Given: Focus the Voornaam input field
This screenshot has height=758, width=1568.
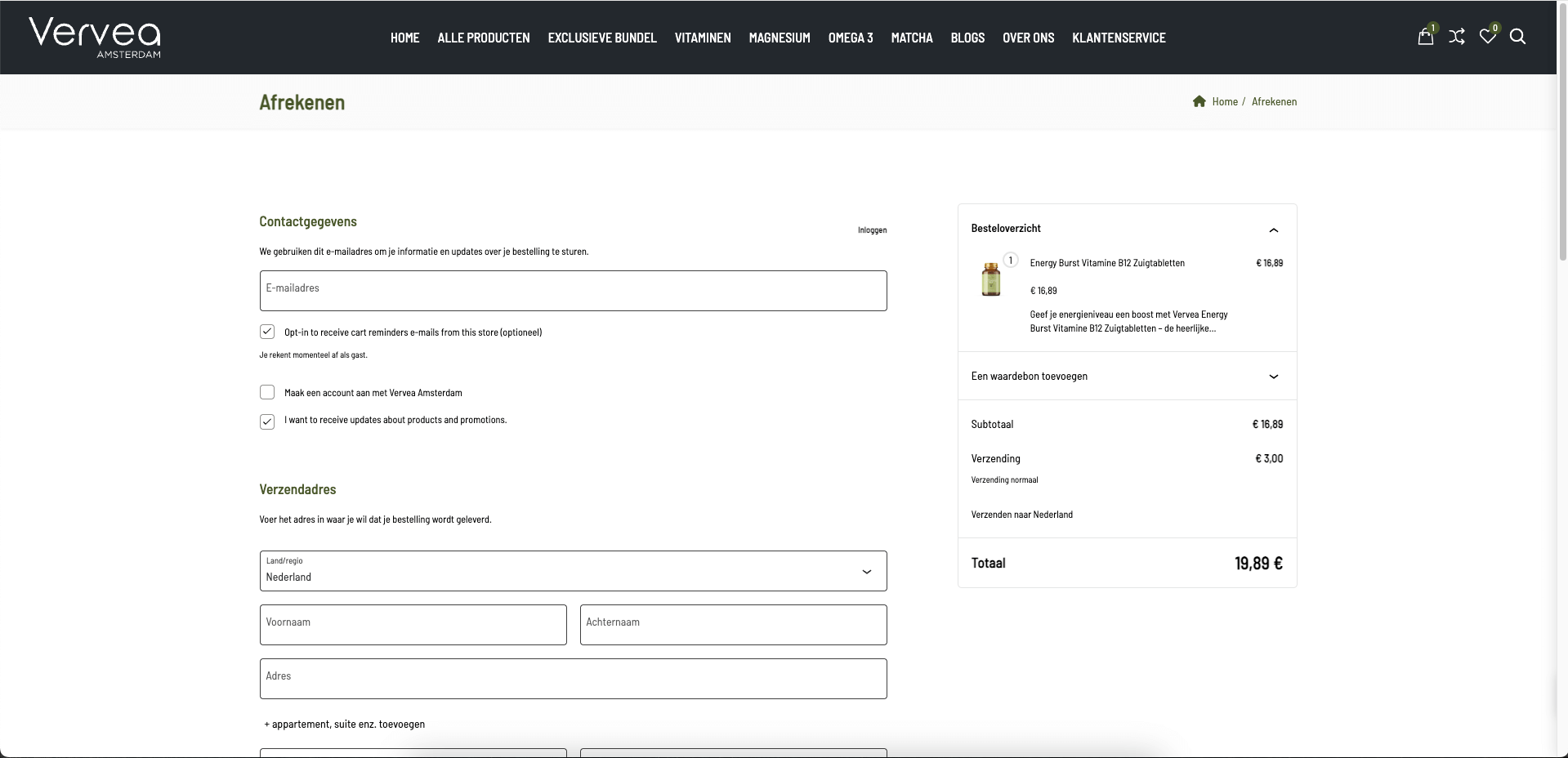Looking at the screenshot, I should click(413, 625).
